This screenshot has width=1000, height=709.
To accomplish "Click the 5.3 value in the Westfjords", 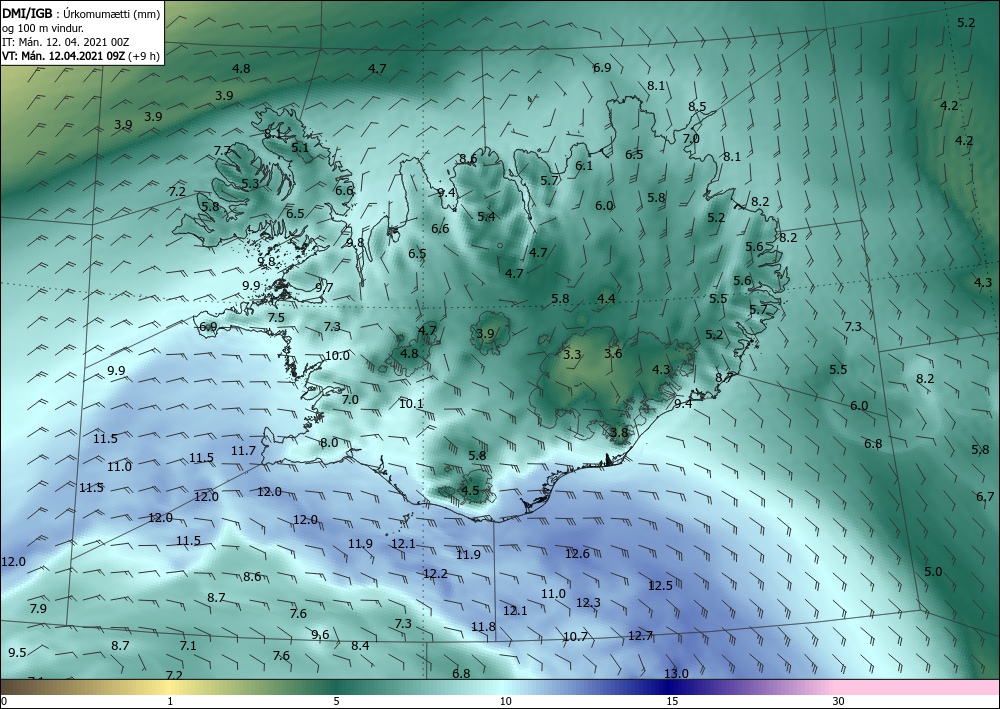I will pos(250,183).
